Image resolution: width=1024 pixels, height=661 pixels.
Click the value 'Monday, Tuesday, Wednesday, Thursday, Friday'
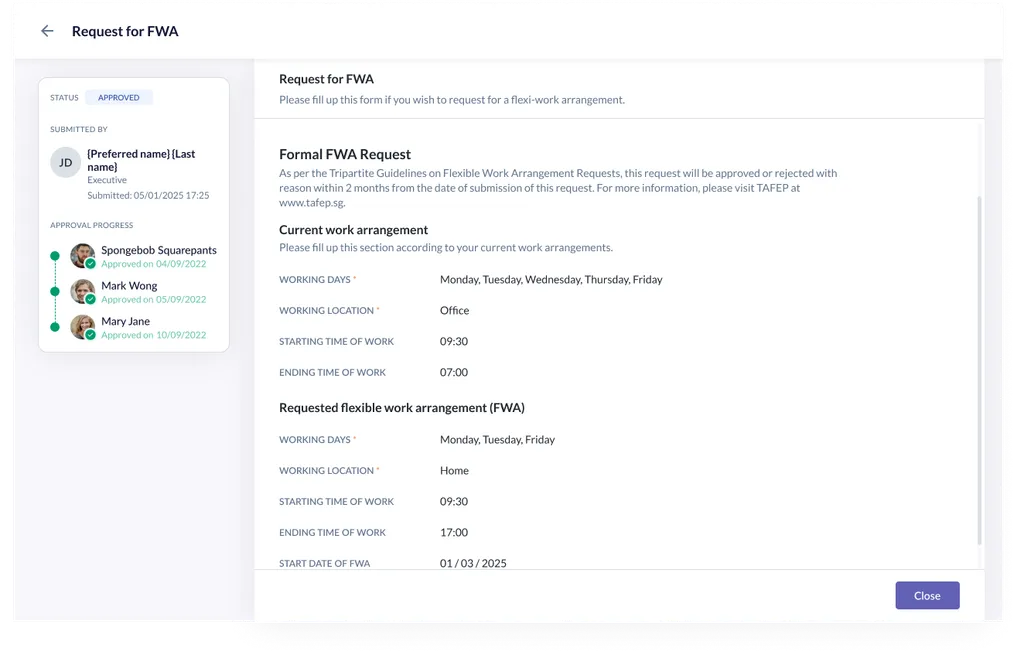coord(551,280)
